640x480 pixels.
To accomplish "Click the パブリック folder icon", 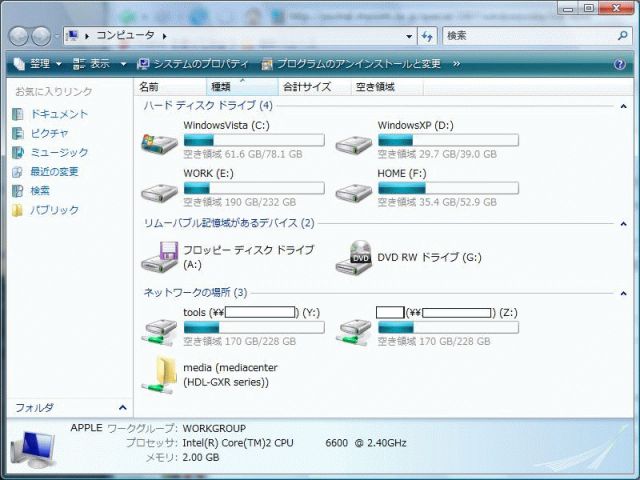I will pos(18,210).
